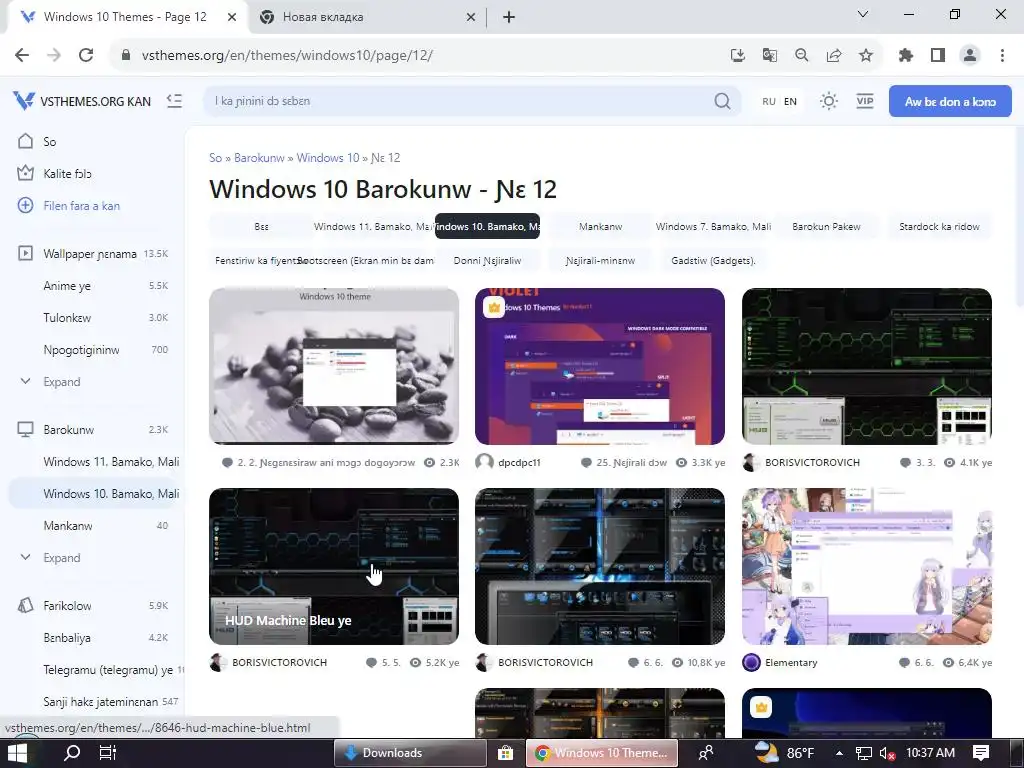Click the translate page icon
Image resolution: width=1024 pixels, height=768 pixels.
[770, 56]
